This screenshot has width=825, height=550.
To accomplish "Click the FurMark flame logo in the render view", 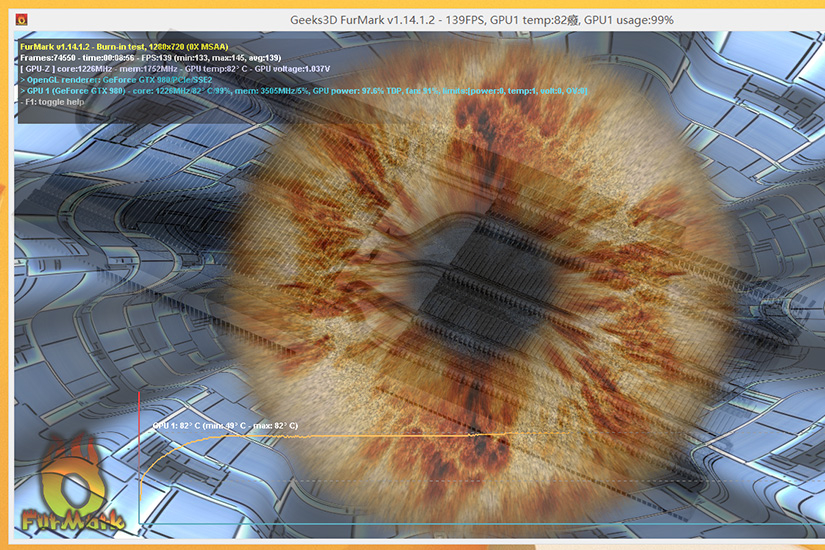I will [x=73, y=481].
